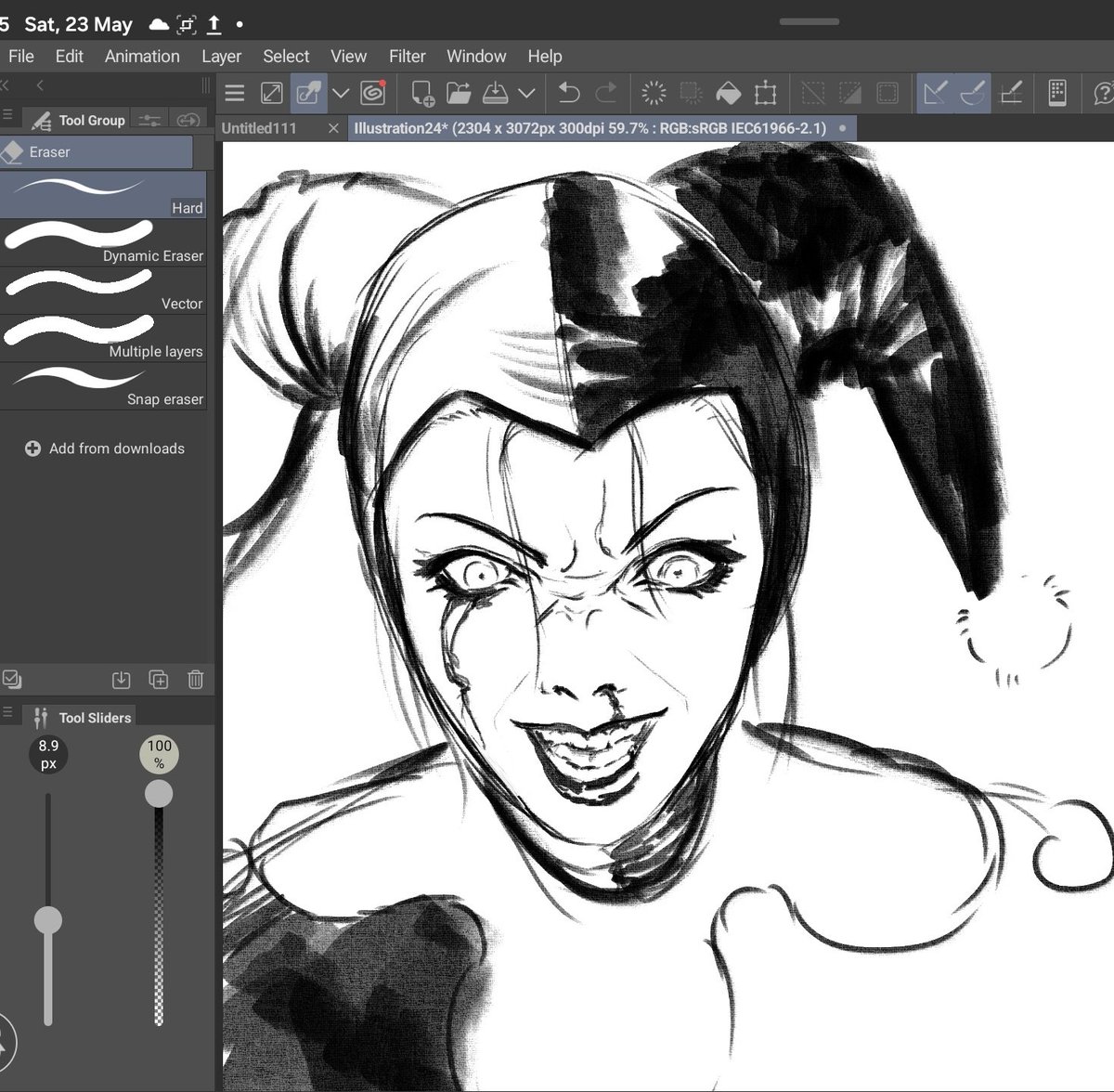The height and width of the screenshot is (1092, 1114).
Task: Open the View menu
Action: 349,57
